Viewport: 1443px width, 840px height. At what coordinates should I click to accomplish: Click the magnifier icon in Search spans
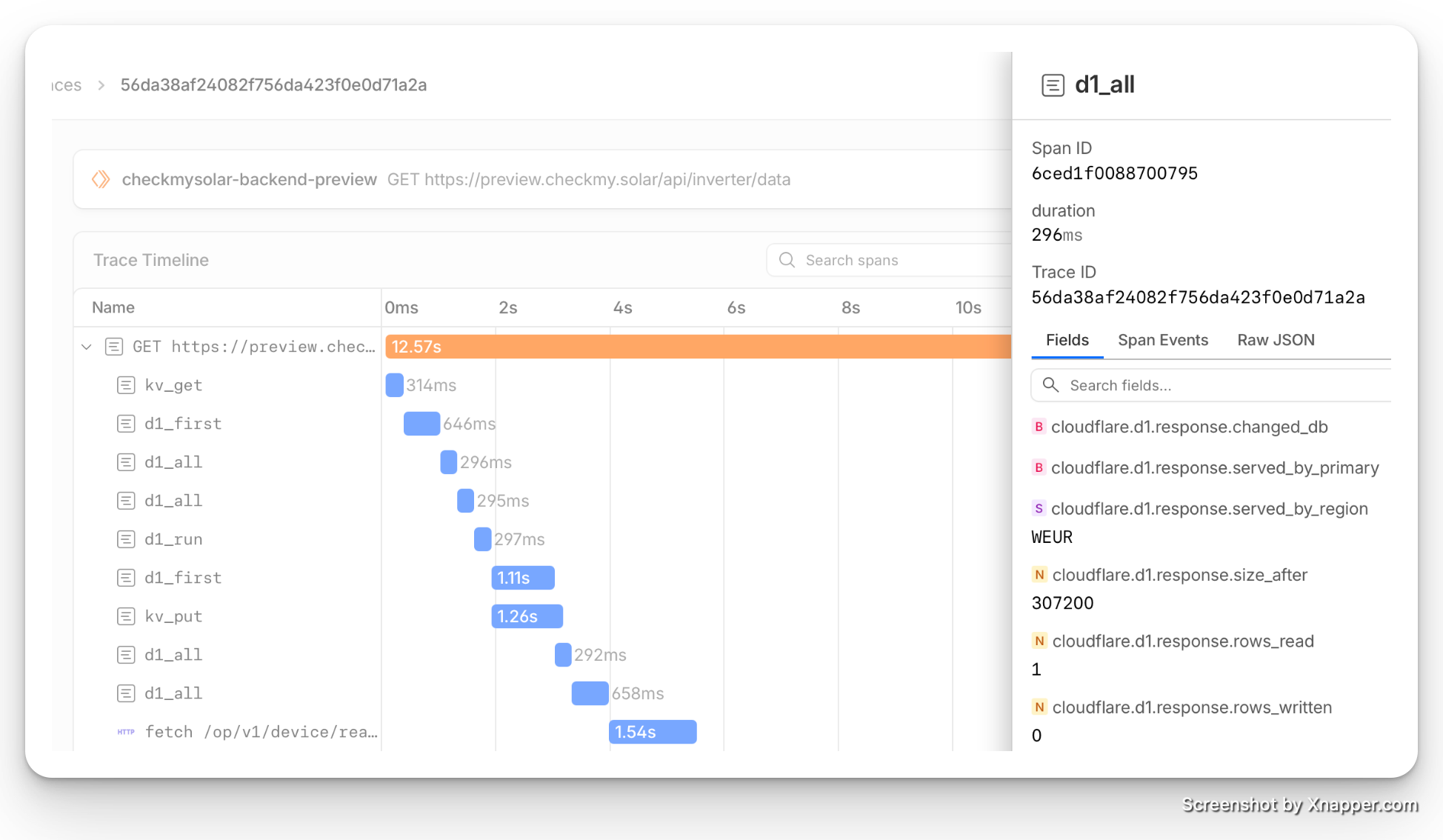787,260
